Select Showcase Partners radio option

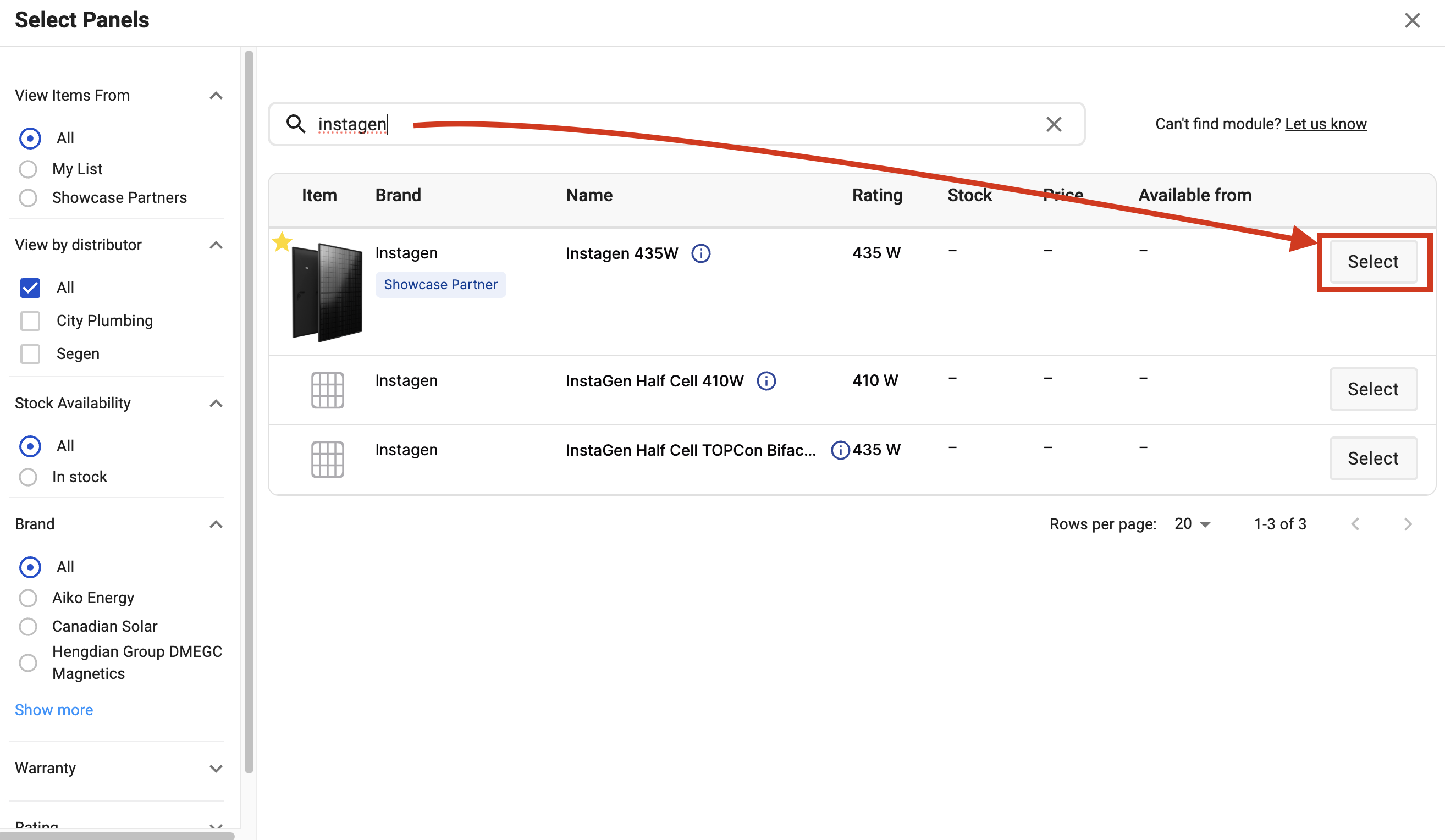[x=28, y=198]
